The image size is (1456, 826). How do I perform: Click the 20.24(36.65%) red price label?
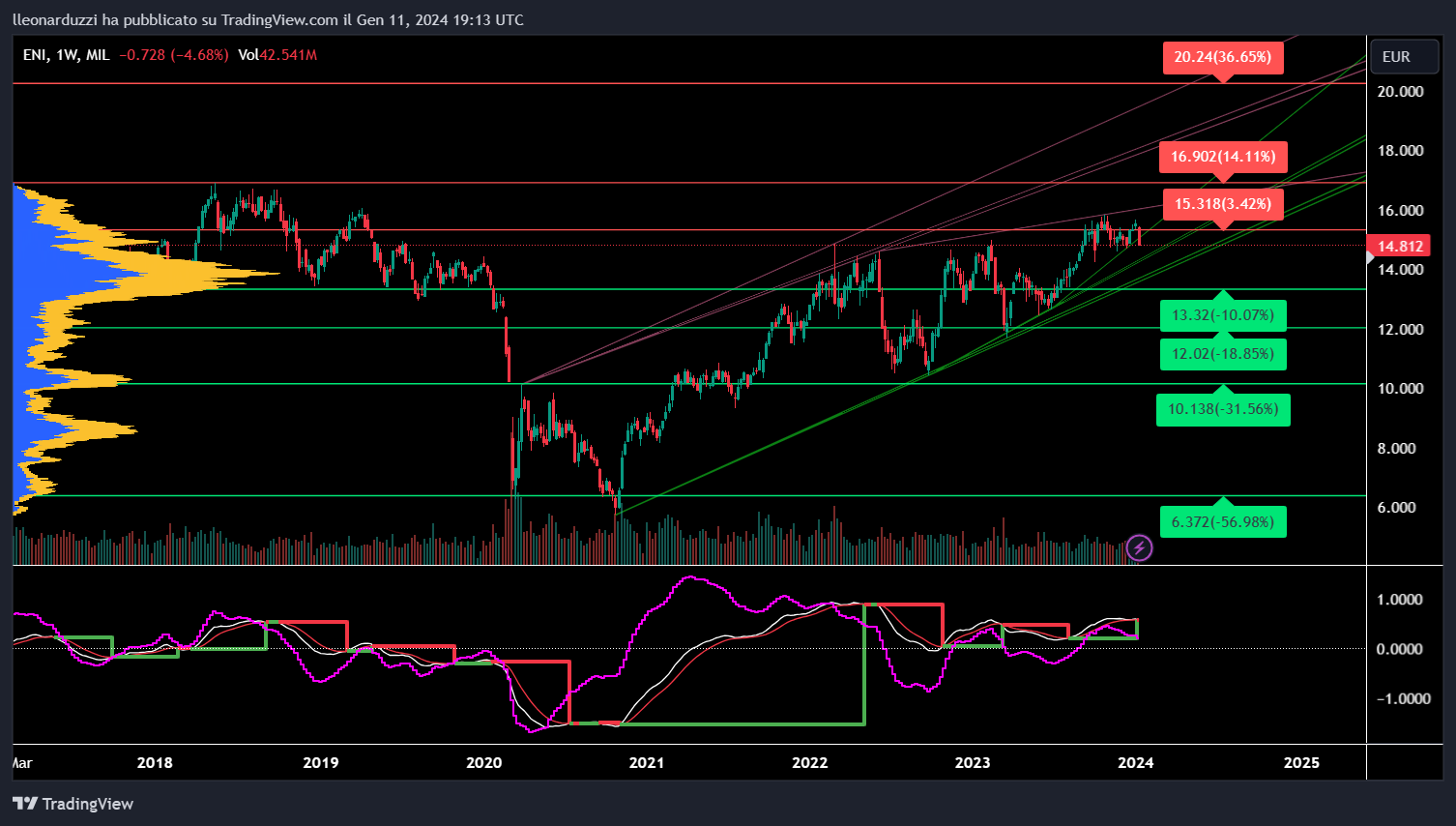[x=1223, y=57]
